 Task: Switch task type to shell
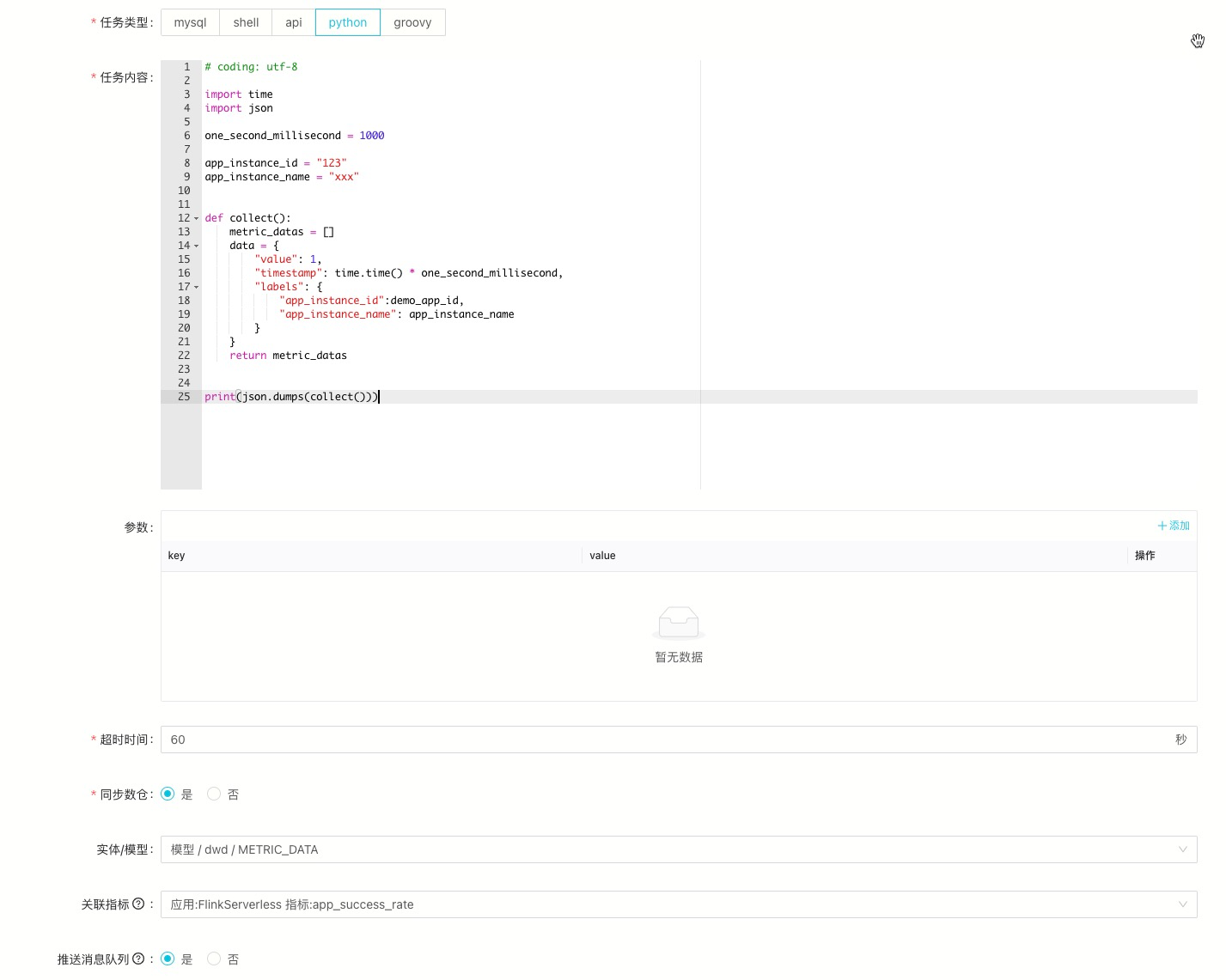coord(246,22)
